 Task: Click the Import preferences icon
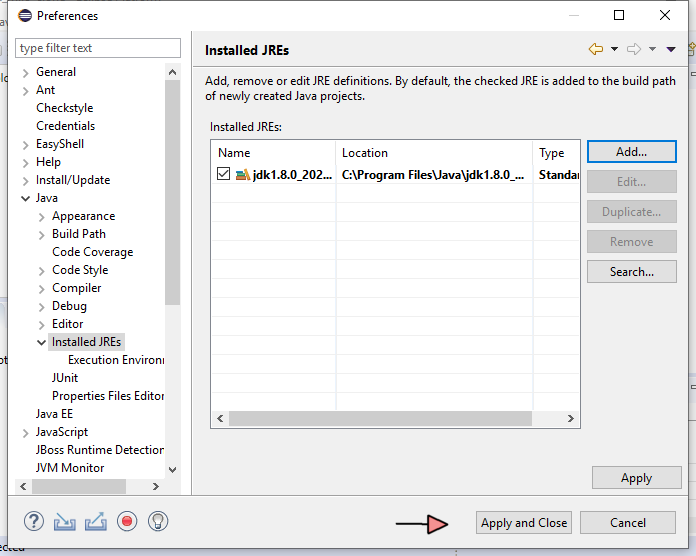[x=64, y=522]
